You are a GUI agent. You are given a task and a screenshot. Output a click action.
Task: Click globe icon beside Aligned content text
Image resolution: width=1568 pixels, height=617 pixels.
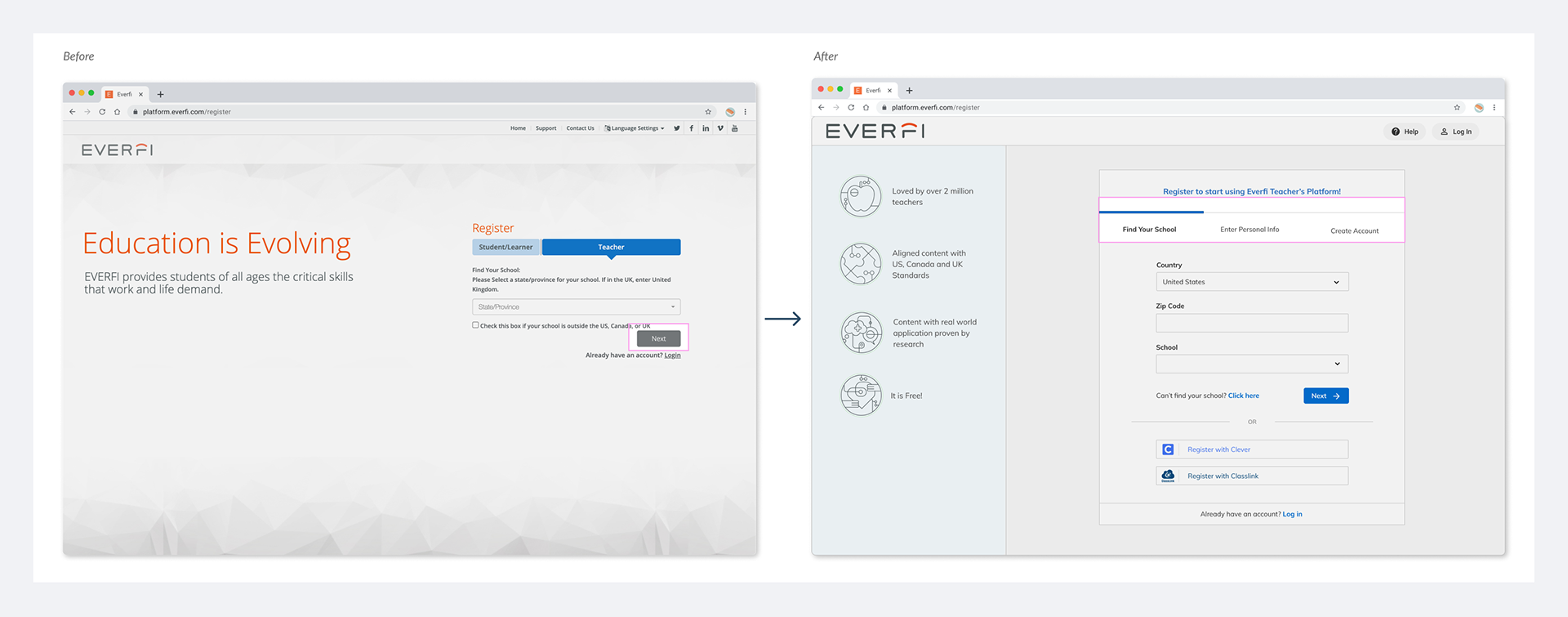[x=862, y=264]
